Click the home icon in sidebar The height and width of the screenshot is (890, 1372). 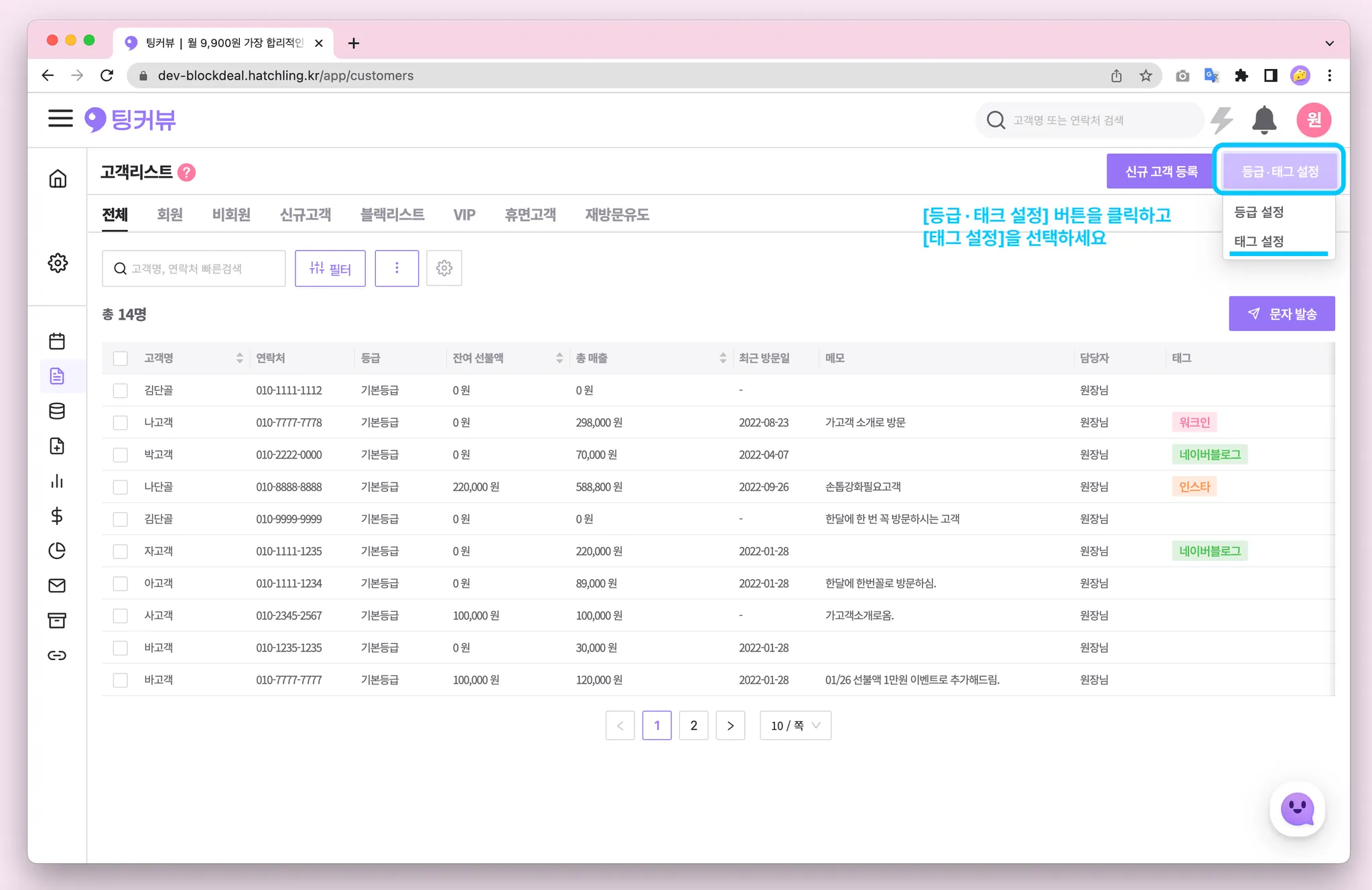tap(58, 178)
